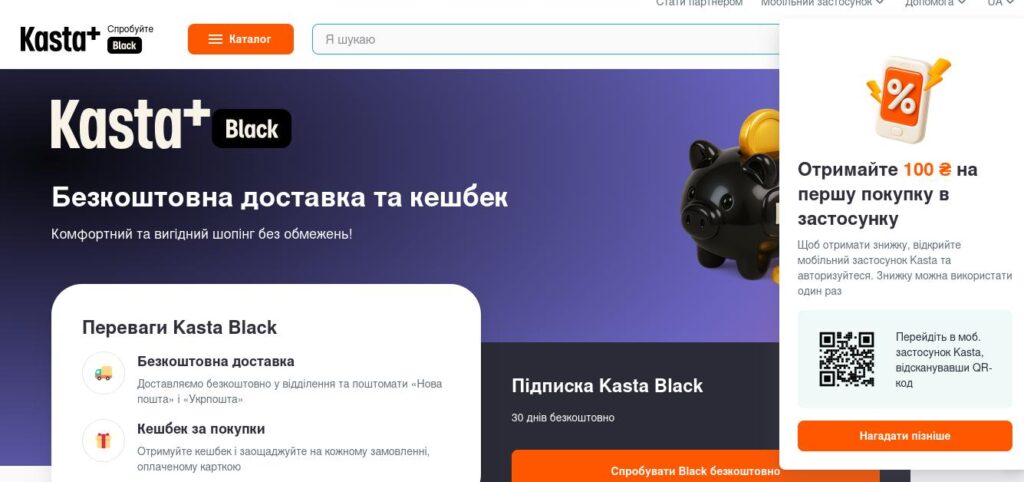Click the Kasta+ logo in header
Image resolution: width=1024 pixels, height=482 pixels.
pos(60,39)
